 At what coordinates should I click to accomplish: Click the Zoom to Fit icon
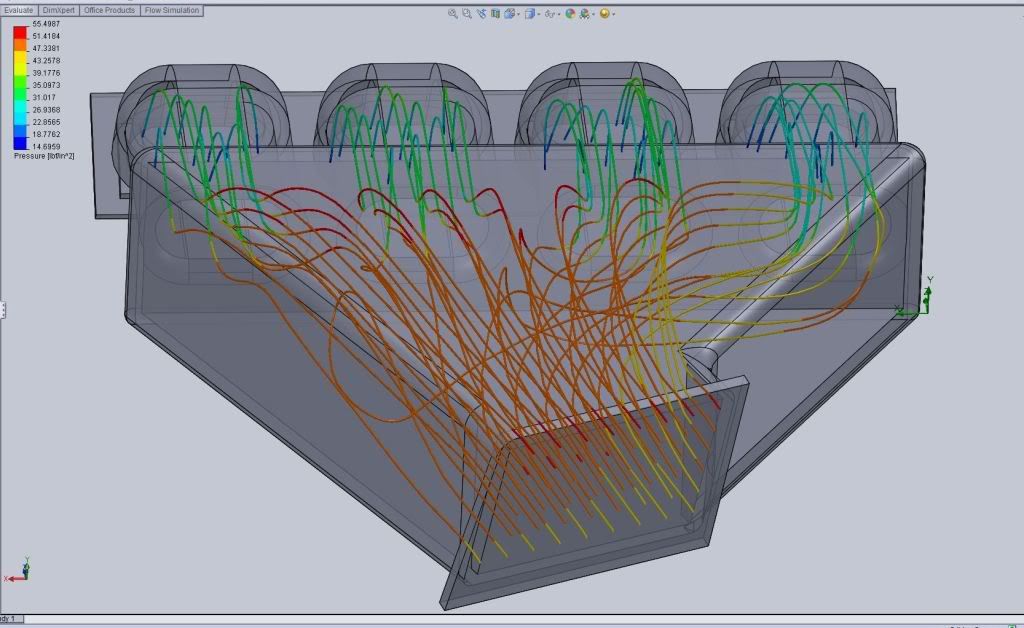(x=453, y=14)
